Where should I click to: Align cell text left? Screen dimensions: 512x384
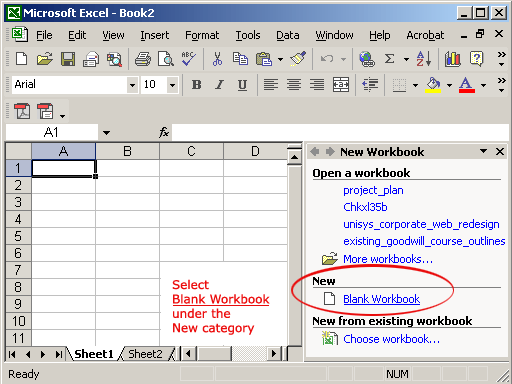(x=271, y=85)
